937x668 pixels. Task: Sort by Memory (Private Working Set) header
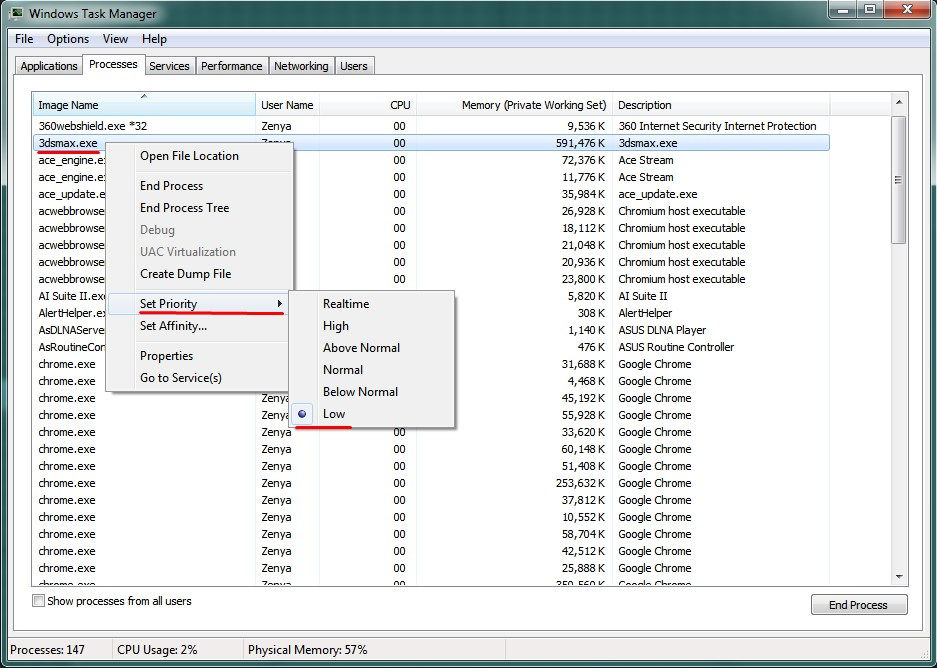tap(514, 105)
